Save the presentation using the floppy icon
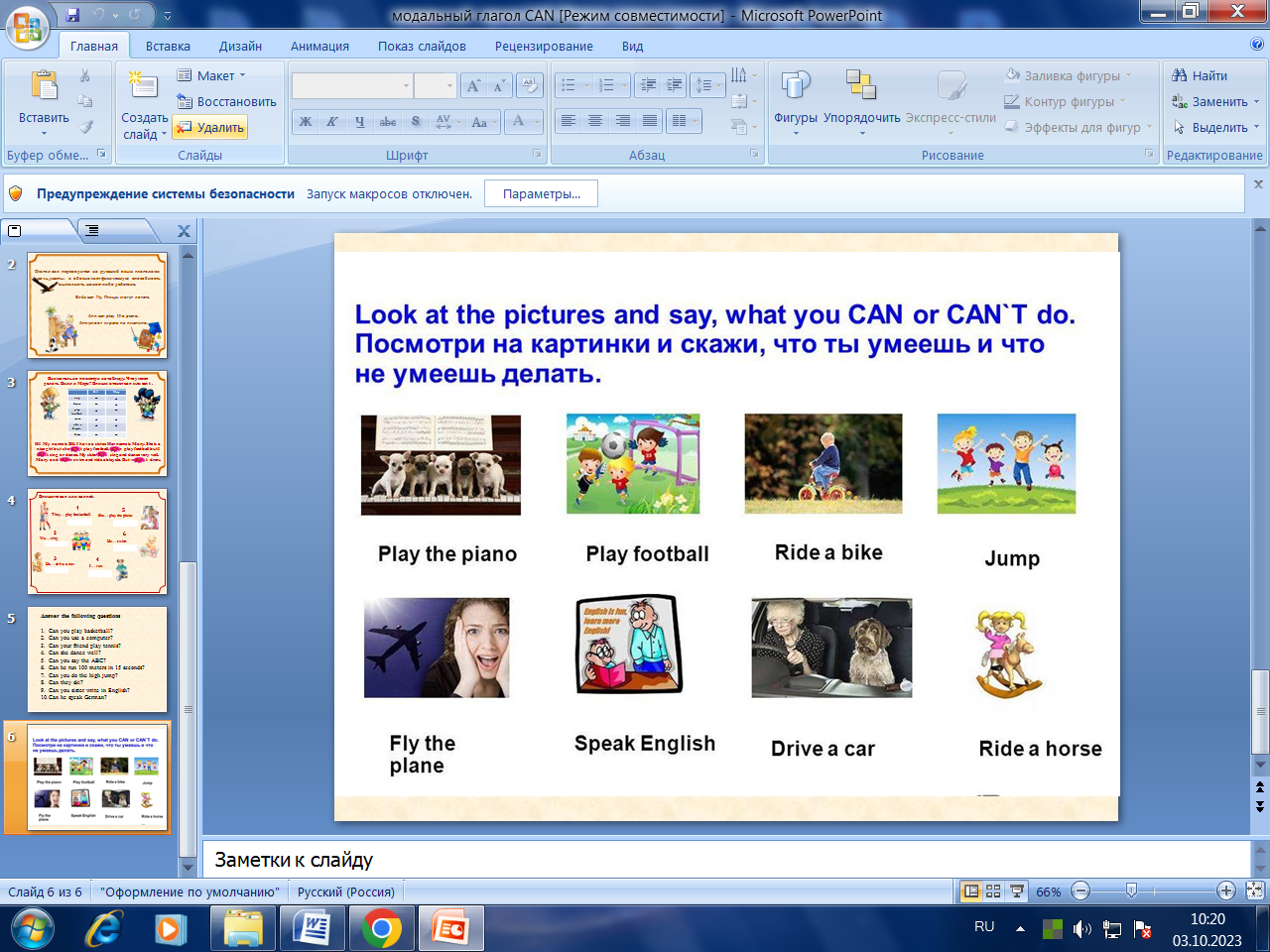Screen dimensions: 1270x952 72,15
